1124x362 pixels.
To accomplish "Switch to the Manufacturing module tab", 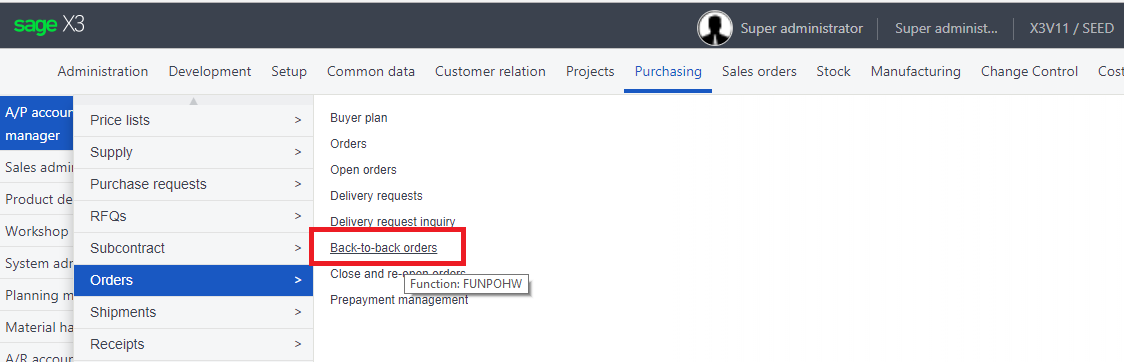I will coord(915,71).
